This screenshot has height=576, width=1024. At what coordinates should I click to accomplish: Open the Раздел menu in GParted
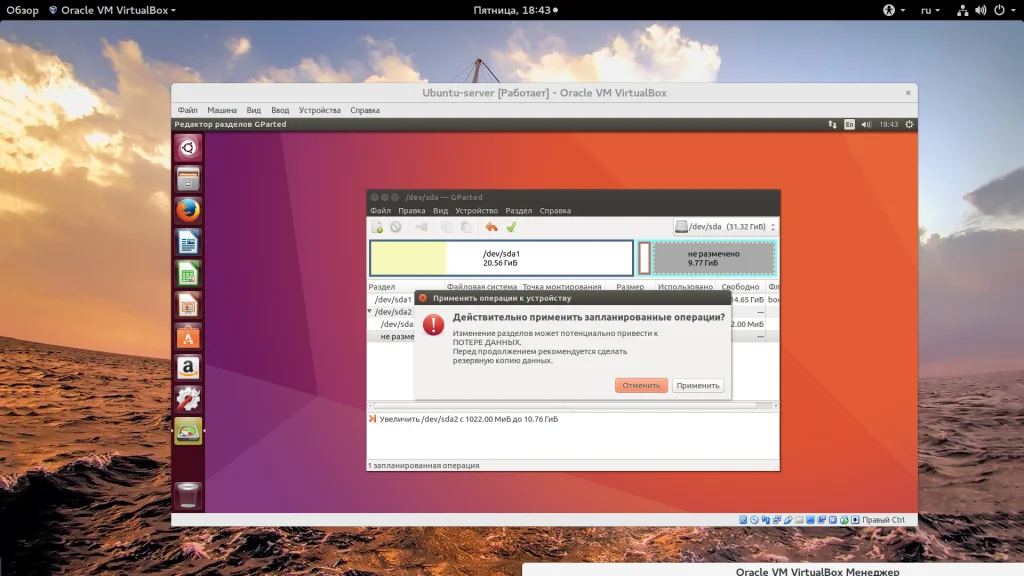(518, 211)
